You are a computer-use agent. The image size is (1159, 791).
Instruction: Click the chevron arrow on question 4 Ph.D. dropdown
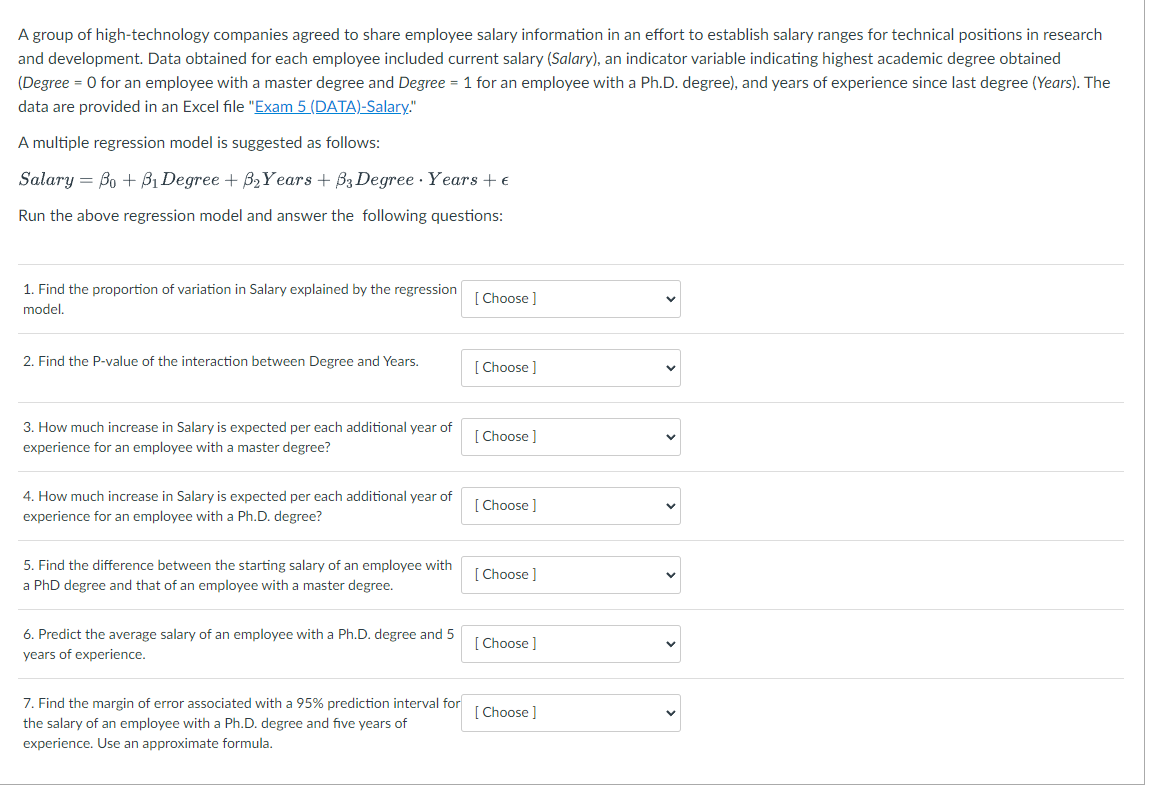670,506
